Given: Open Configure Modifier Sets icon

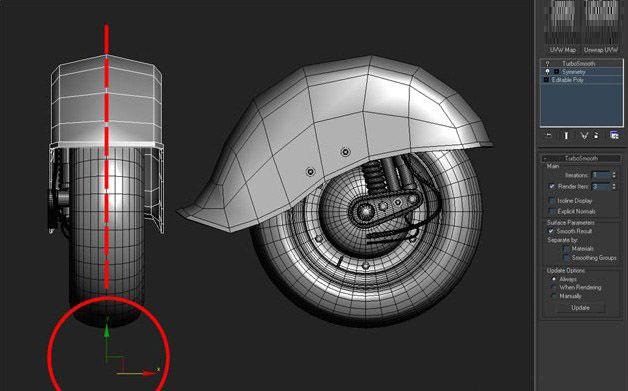Looking at the screenshot, I should [614, 136].
